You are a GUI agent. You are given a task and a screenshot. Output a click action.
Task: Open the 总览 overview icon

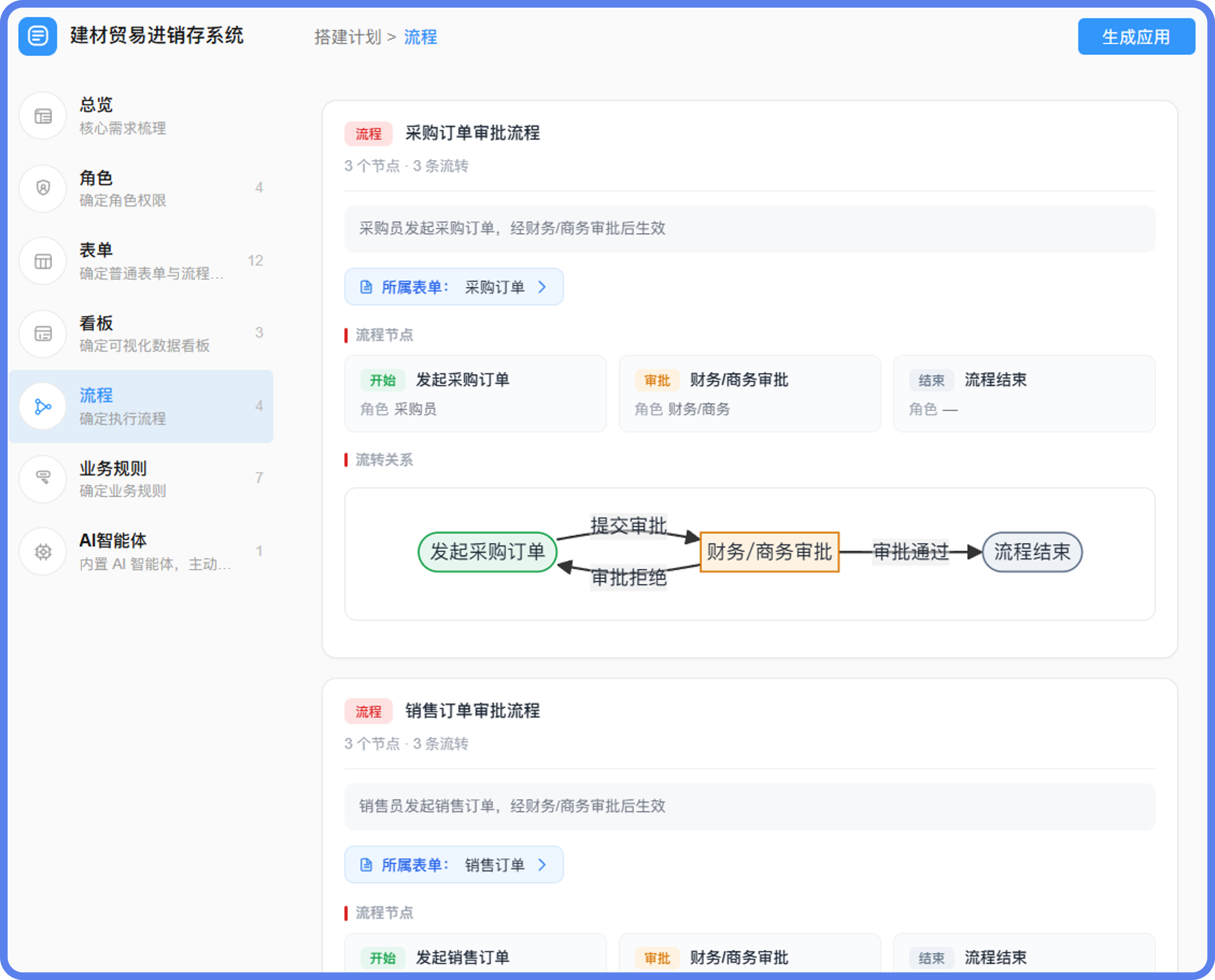pos(43,116)
